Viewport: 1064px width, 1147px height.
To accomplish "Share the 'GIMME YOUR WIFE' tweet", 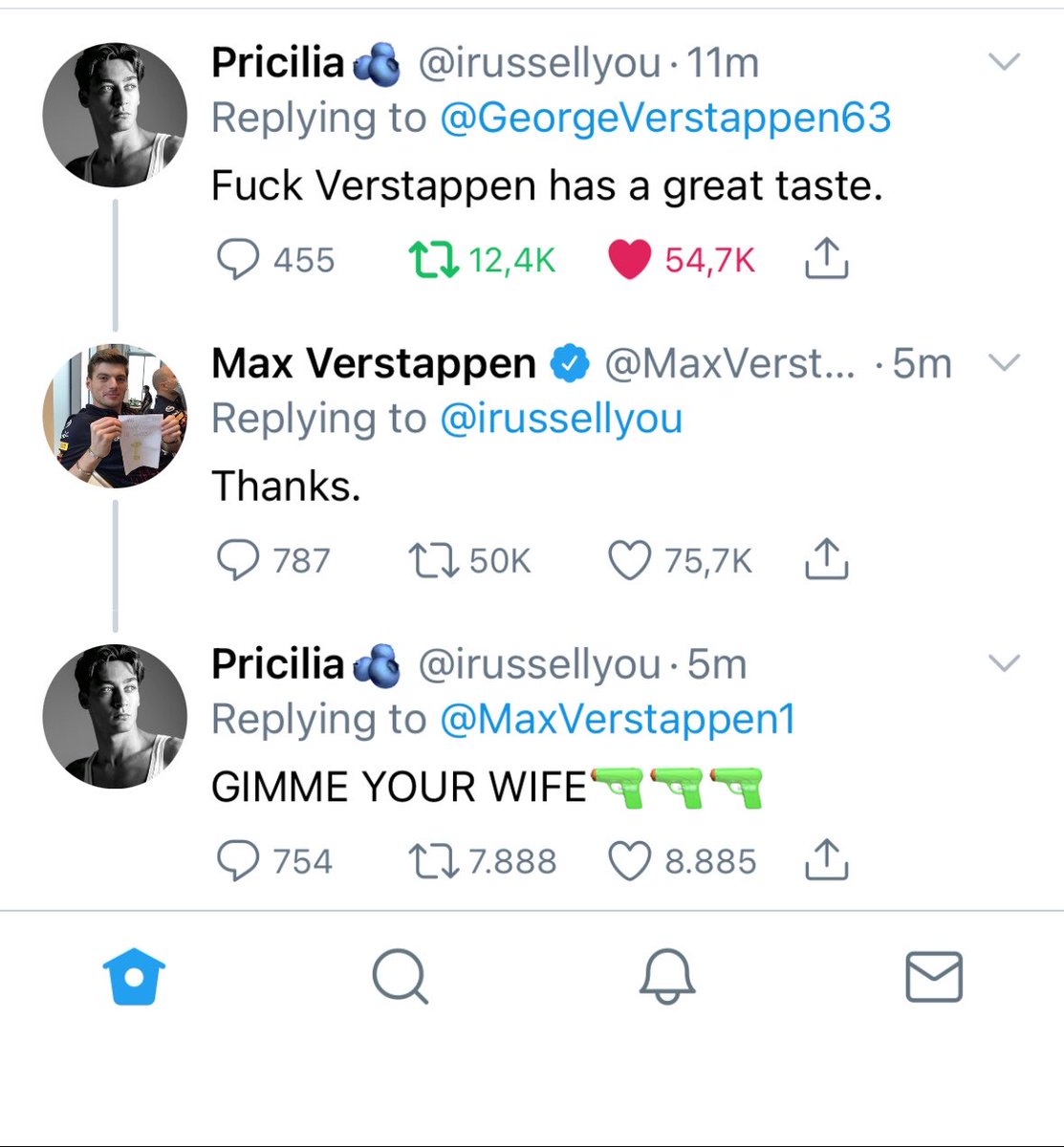I will 826,860.
